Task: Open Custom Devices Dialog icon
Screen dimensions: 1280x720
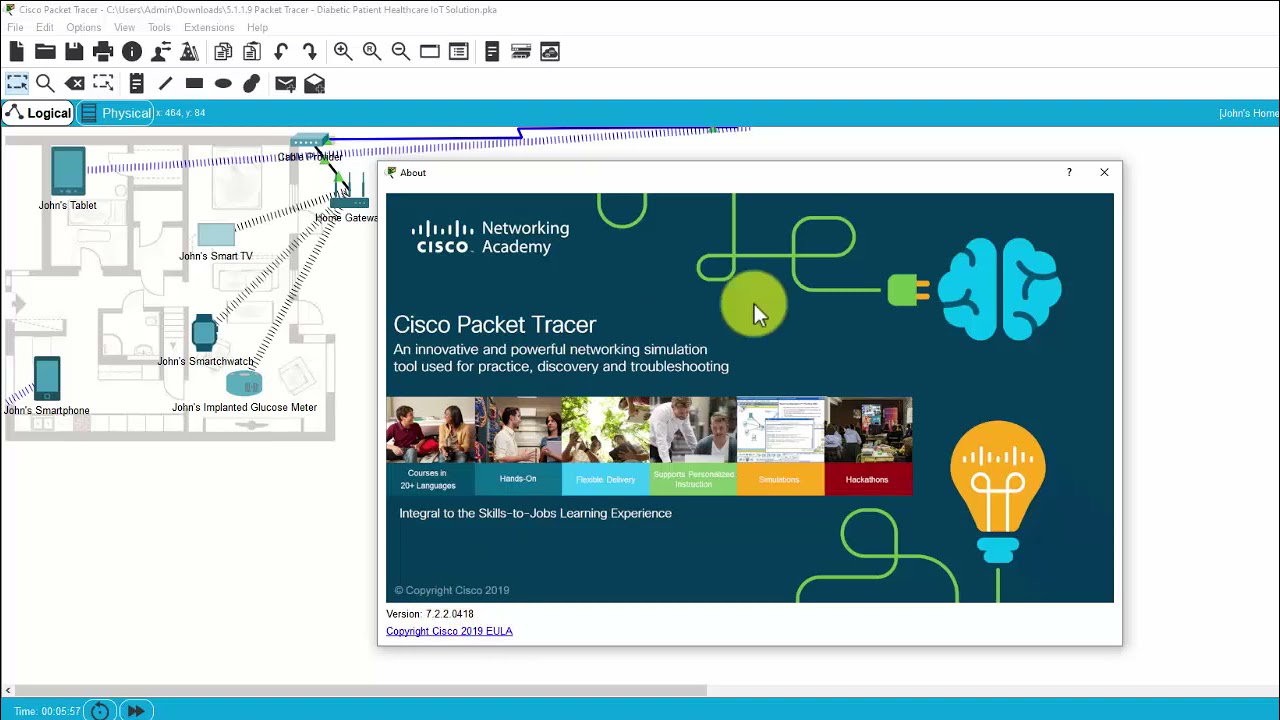Action: pos(458,52)
